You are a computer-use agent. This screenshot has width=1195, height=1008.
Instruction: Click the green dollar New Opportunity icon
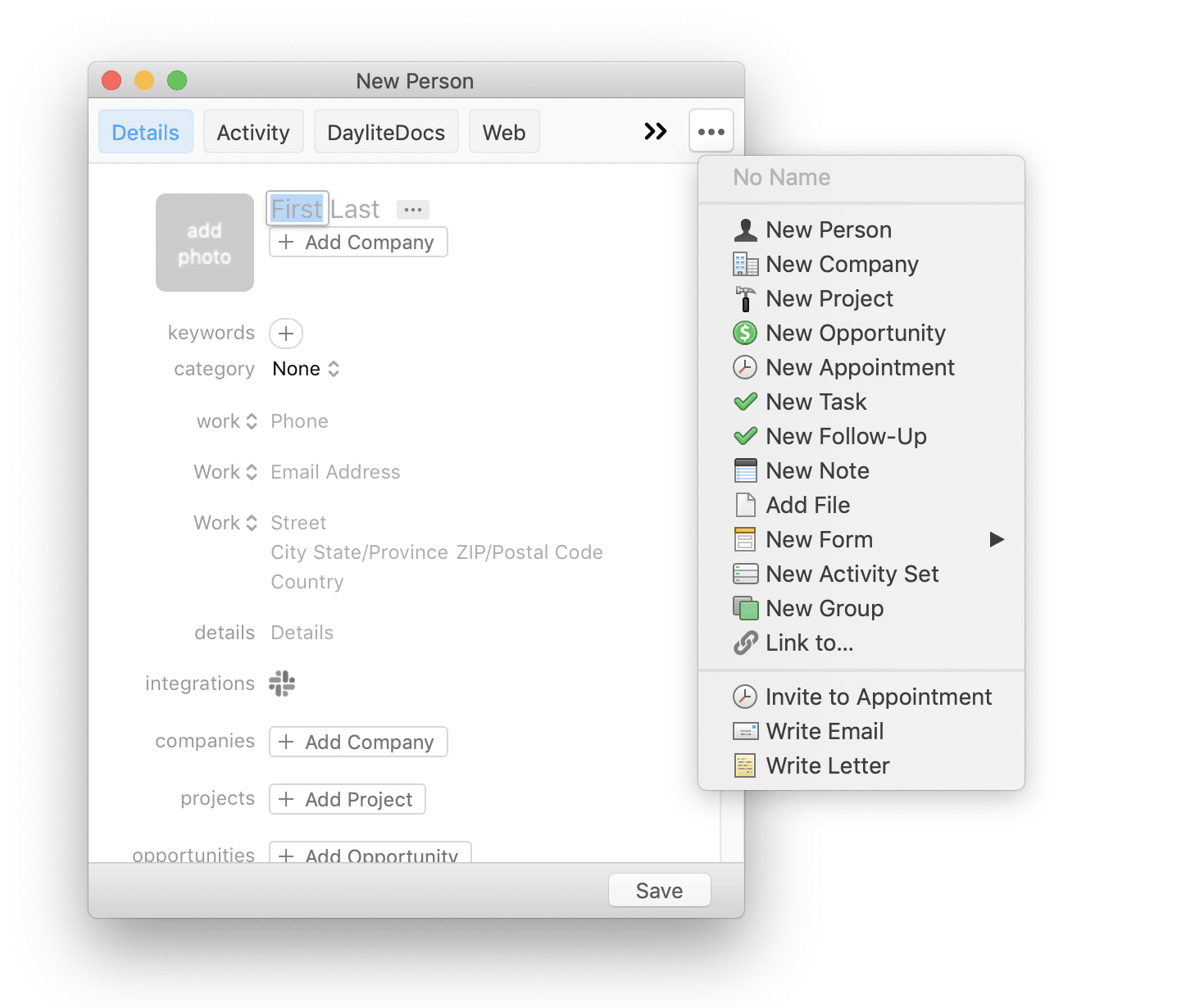click(x=745, y=333)
